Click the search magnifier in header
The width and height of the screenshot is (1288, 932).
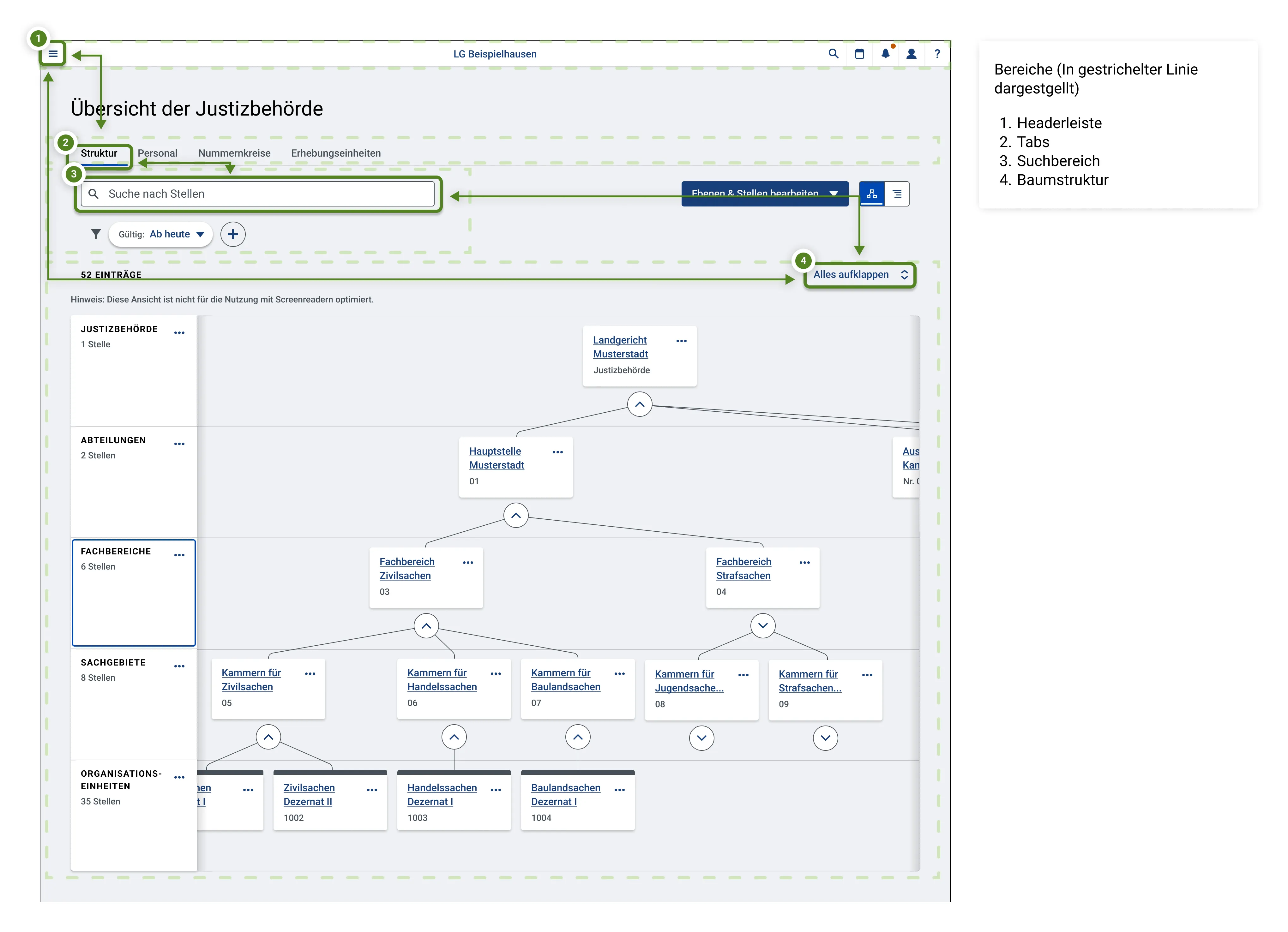click(833, 54)
